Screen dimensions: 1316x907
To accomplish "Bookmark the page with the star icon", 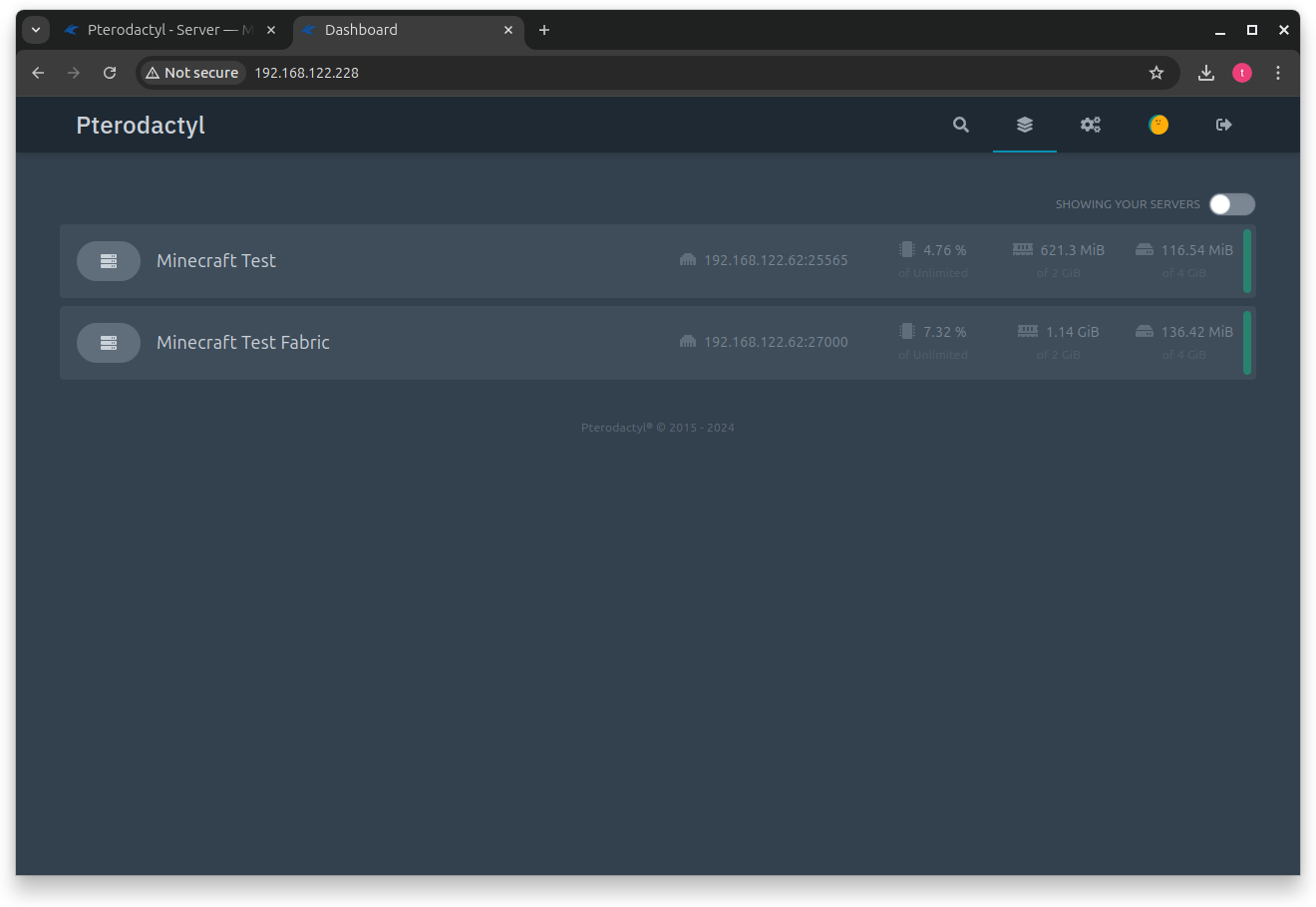I will (1155, 72).
